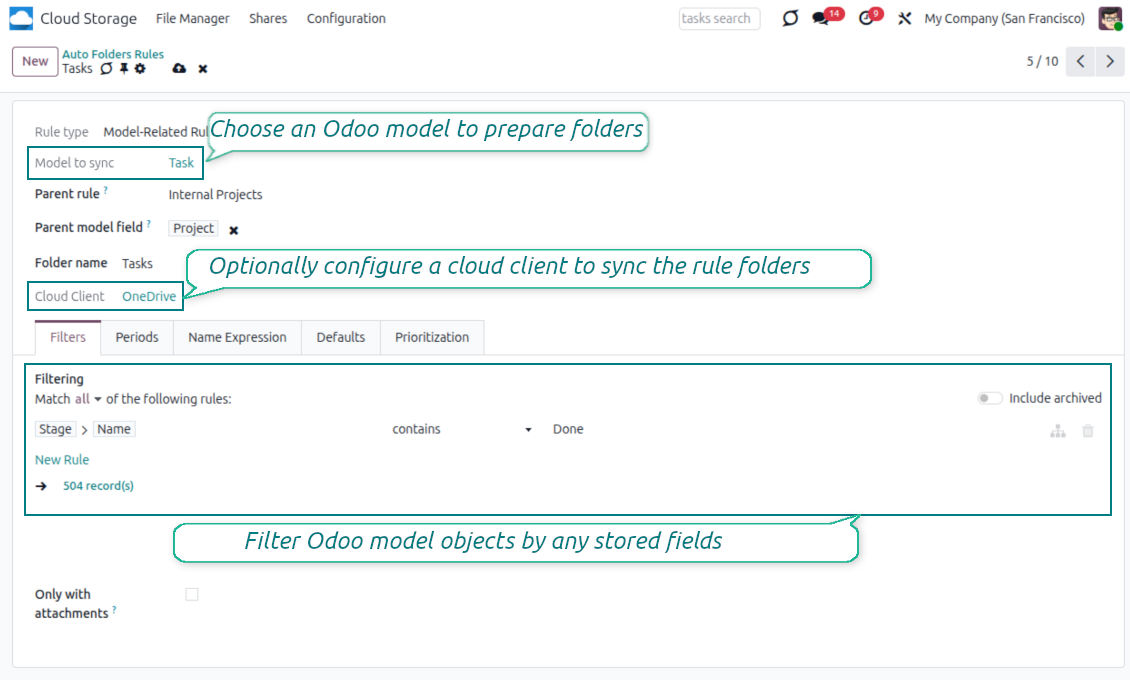This screenshot has width=1130, height=680.
Task: Click the tasks search input field
Action: pos(719,19)
